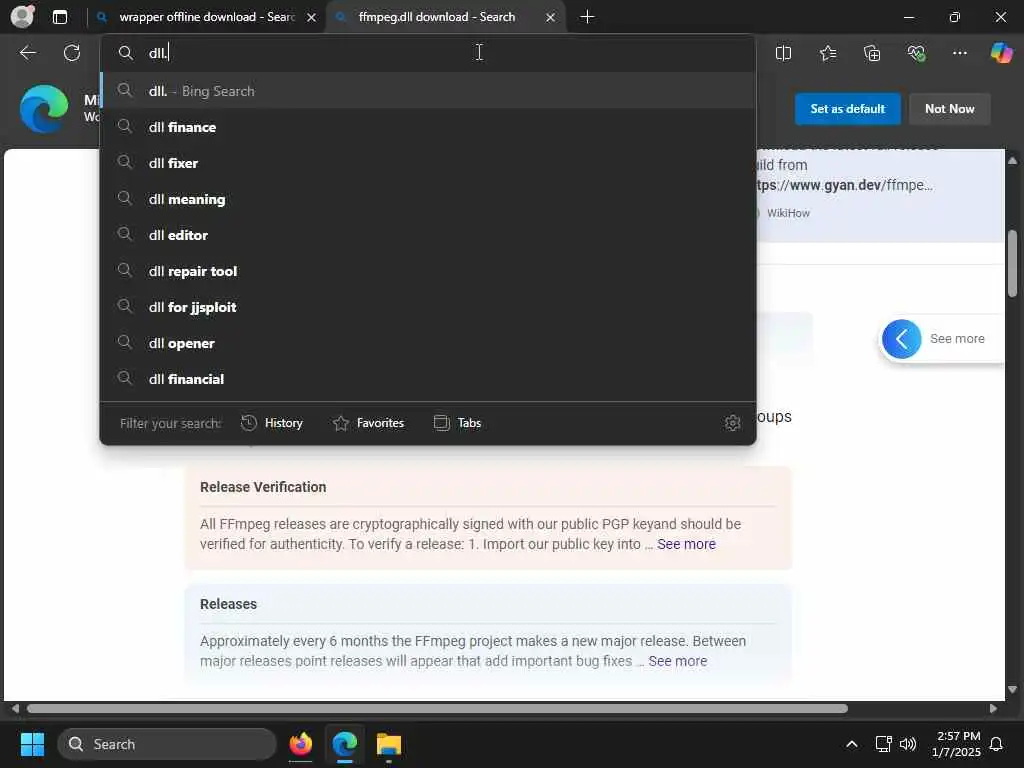
Task: Click the horizontal scrollbar right arrow
Action: [993, 709]
